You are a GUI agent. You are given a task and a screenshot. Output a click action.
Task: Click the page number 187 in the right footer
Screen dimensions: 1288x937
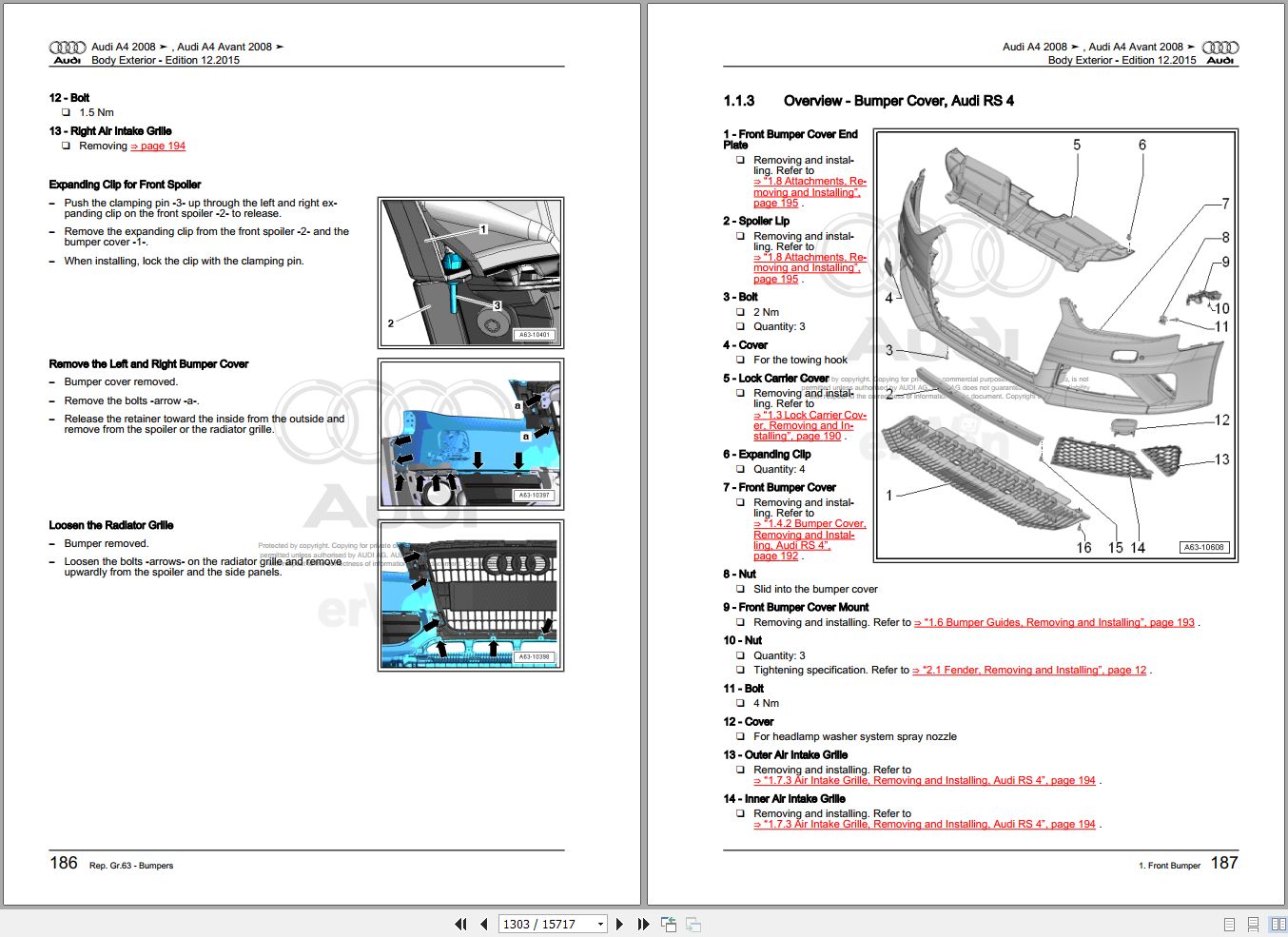coord(1224,863)
